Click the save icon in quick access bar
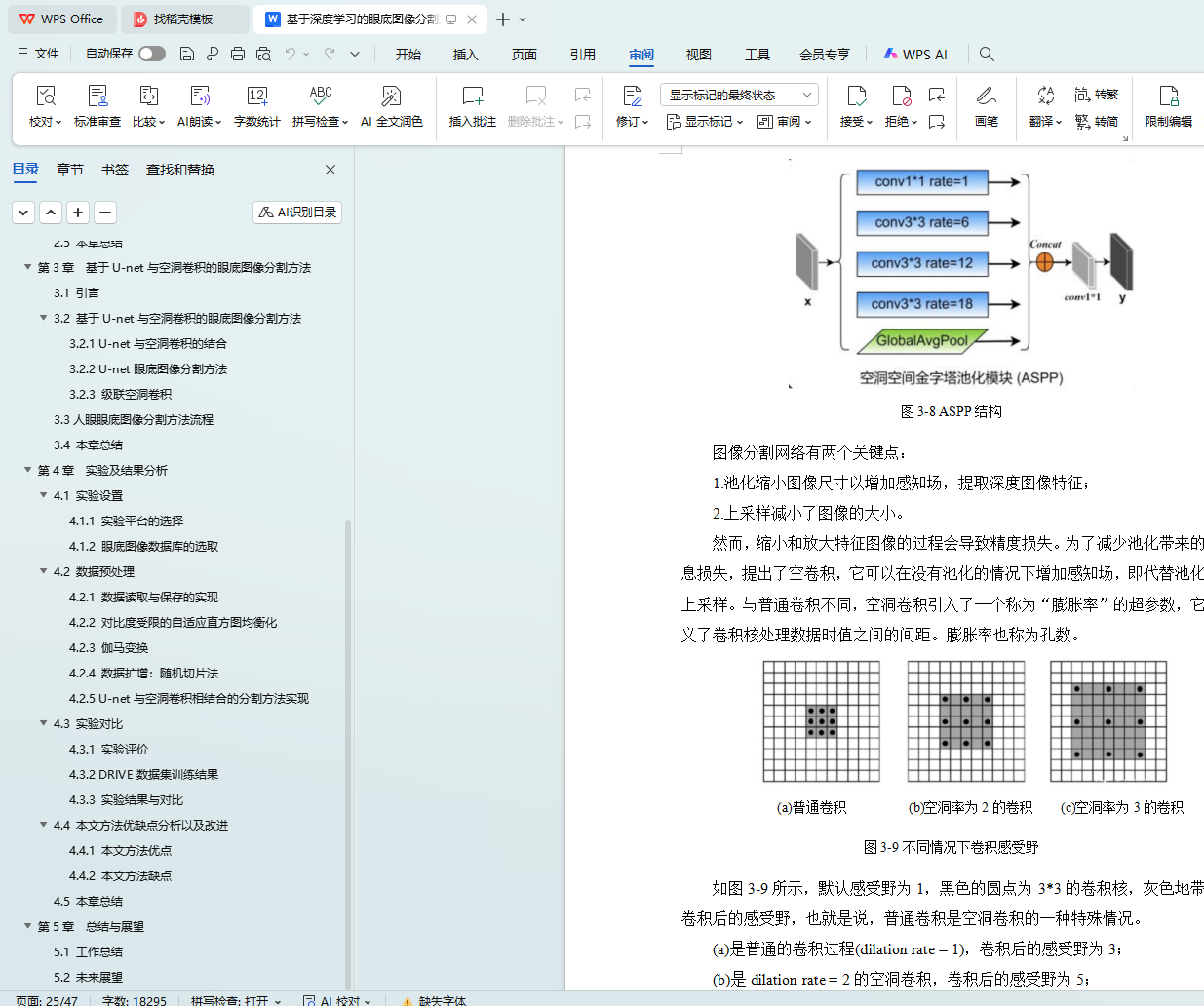Screen dimensions: 1204x1006 click(x=187, y=54)
